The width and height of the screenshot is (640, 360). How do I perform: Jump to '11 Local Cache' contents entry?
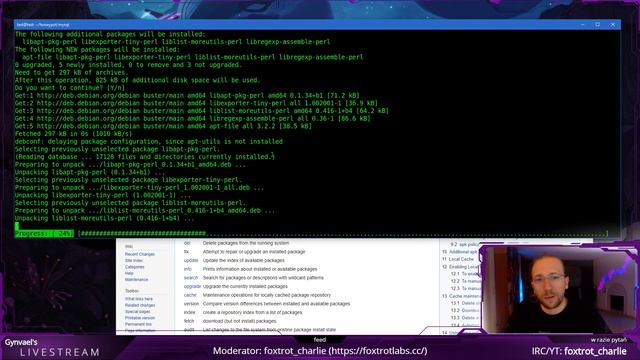458,259
